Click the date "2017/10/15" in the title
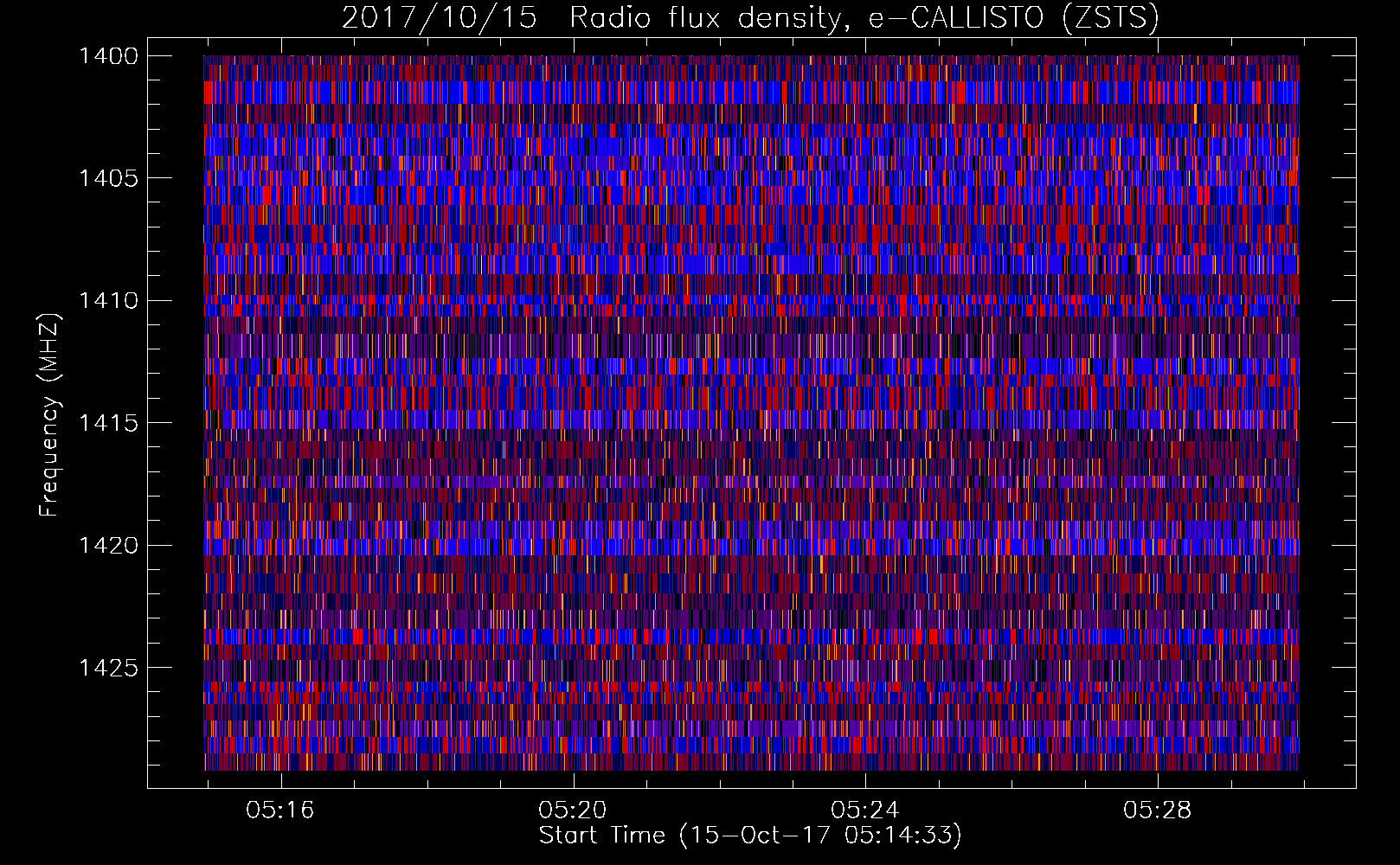Screen dimensions: 1400x865 [x=440, y=18]
